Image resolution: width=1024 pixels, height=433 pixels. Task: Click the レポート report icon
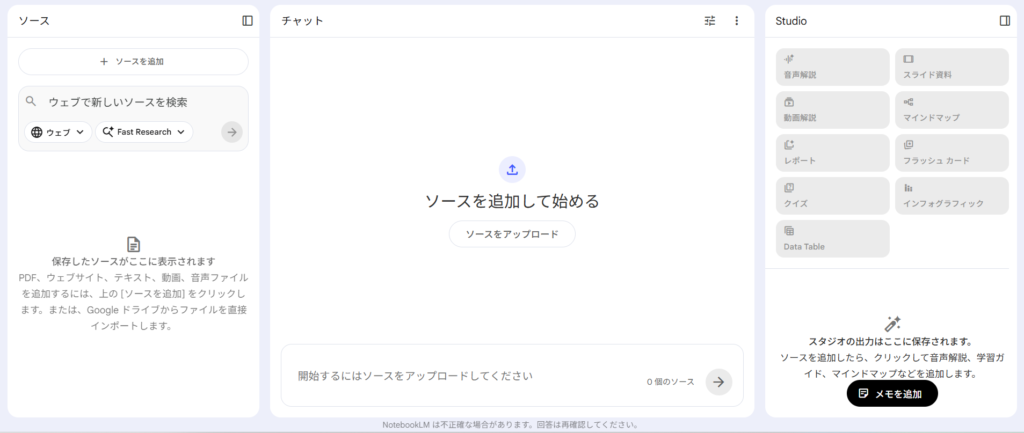tap(789, 144)
